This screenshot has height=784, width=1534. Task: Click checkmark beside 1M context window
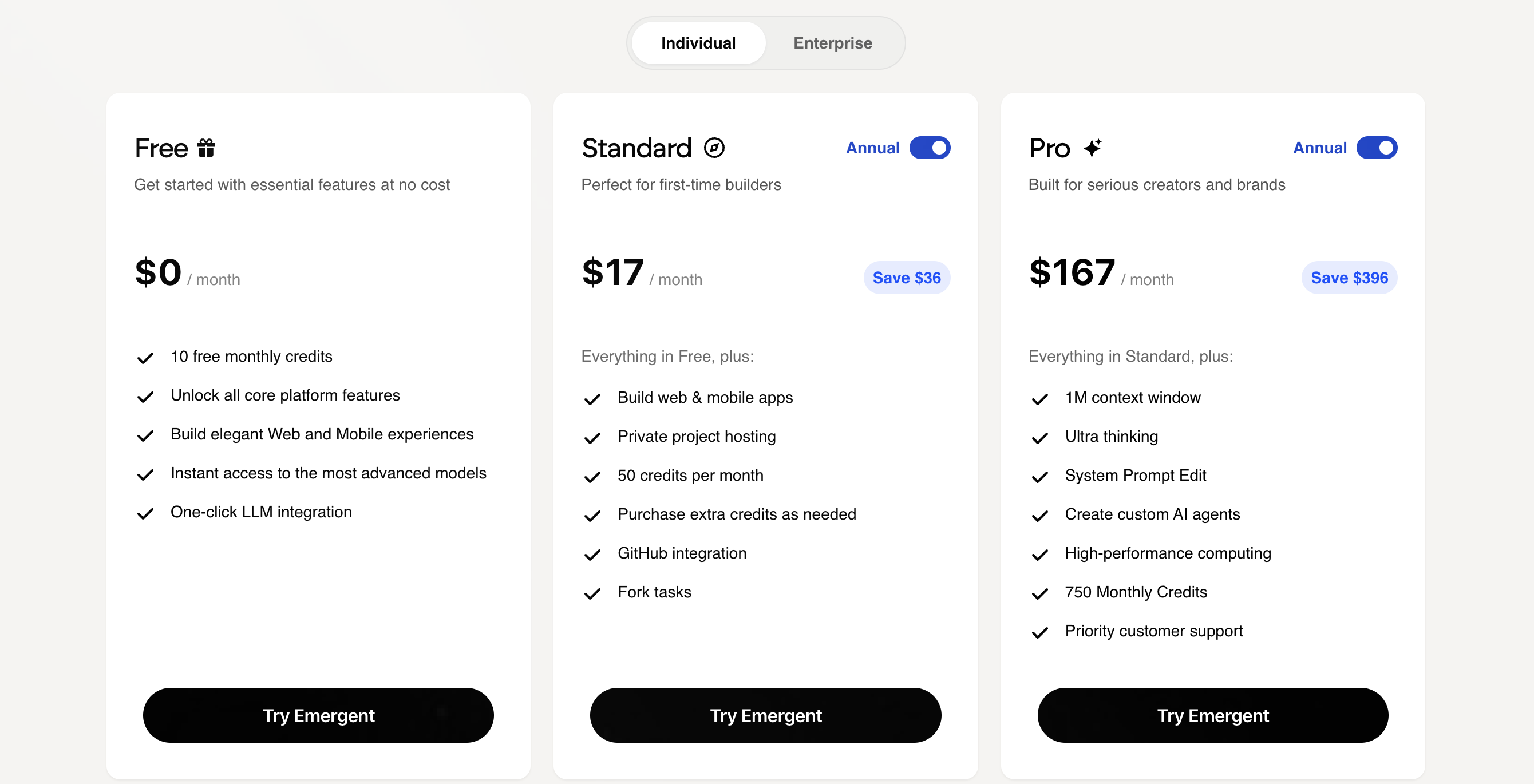[1039, 399]
